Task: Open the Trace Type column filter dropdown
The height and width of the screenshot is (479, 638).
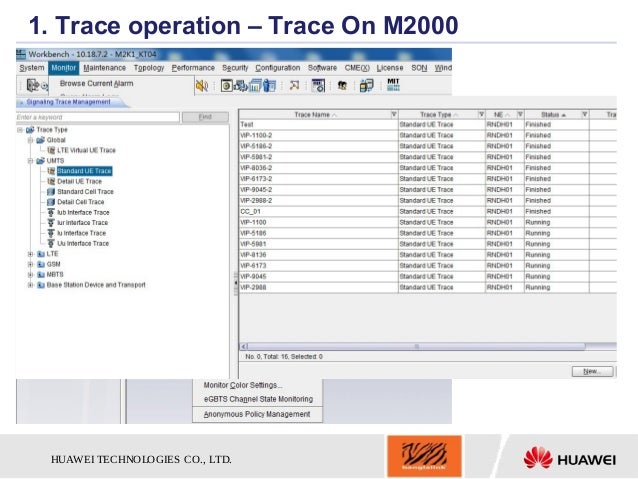Action: 481,114
